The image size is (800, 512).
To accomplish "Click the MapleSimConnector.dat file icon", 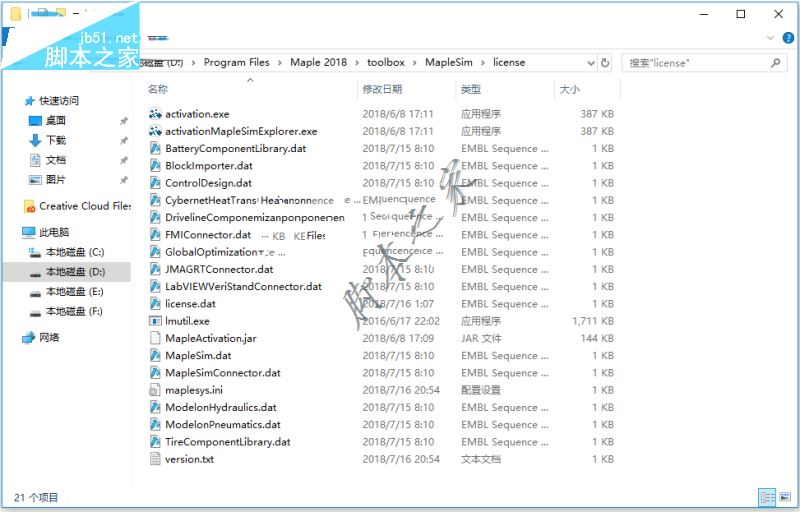I will point(155,373).
